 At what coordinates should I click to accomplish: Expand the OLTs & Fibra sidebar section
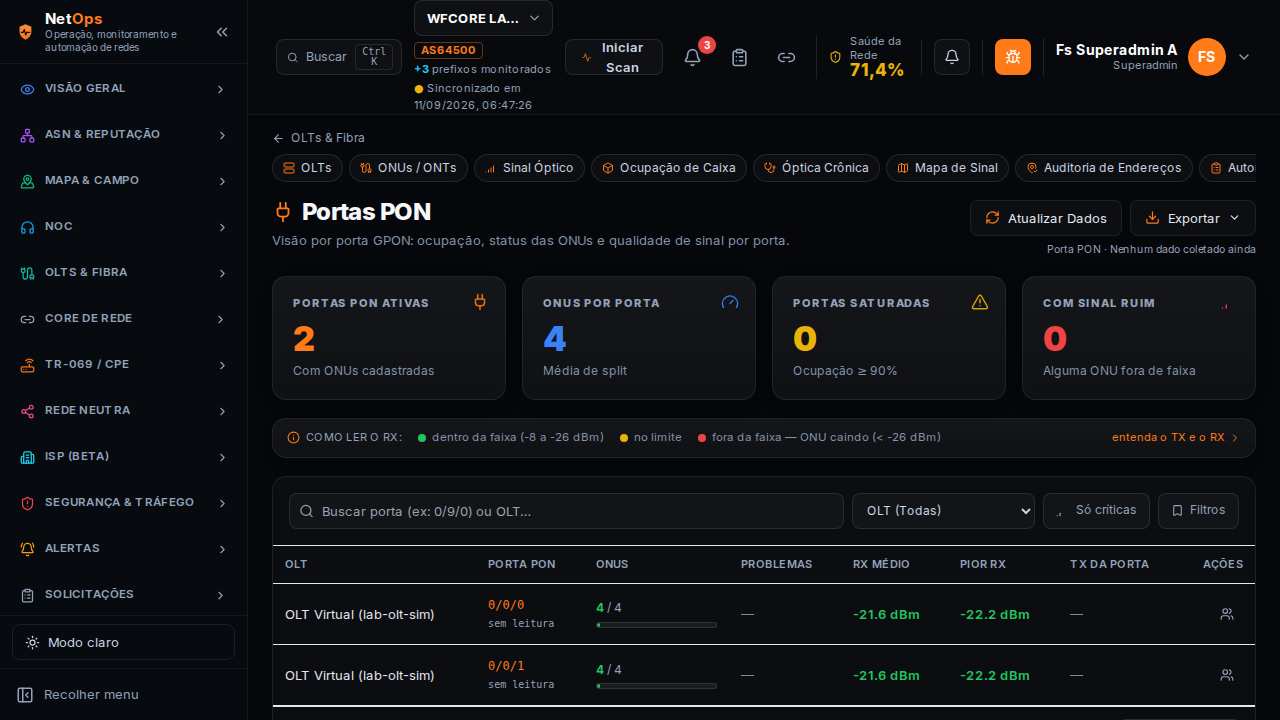(x=124, y=273)
